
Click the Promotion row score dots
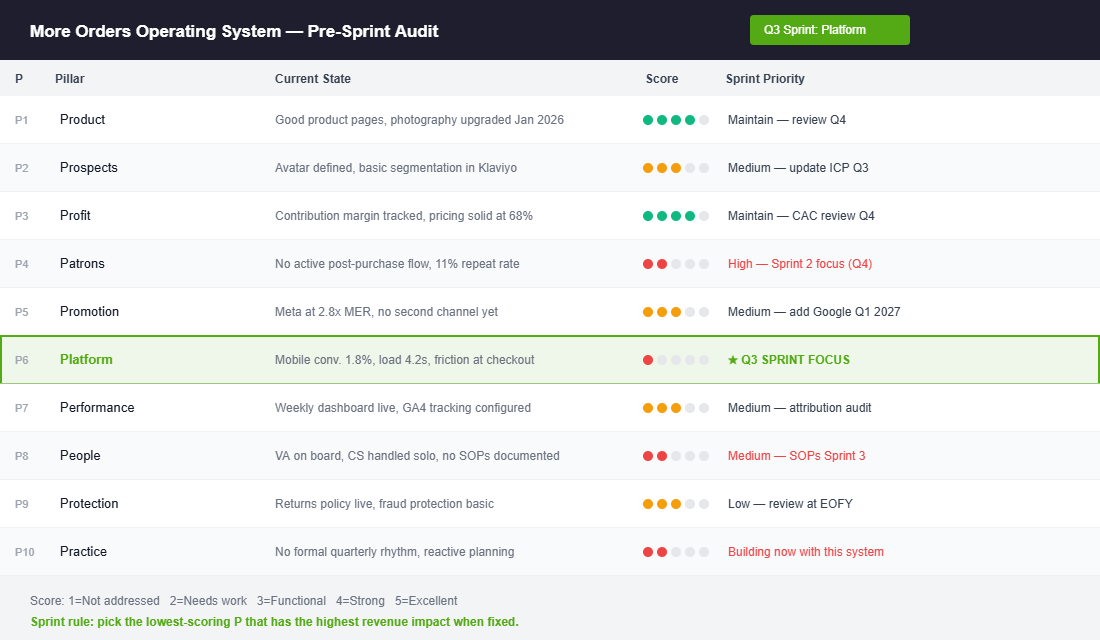[676, 312]
